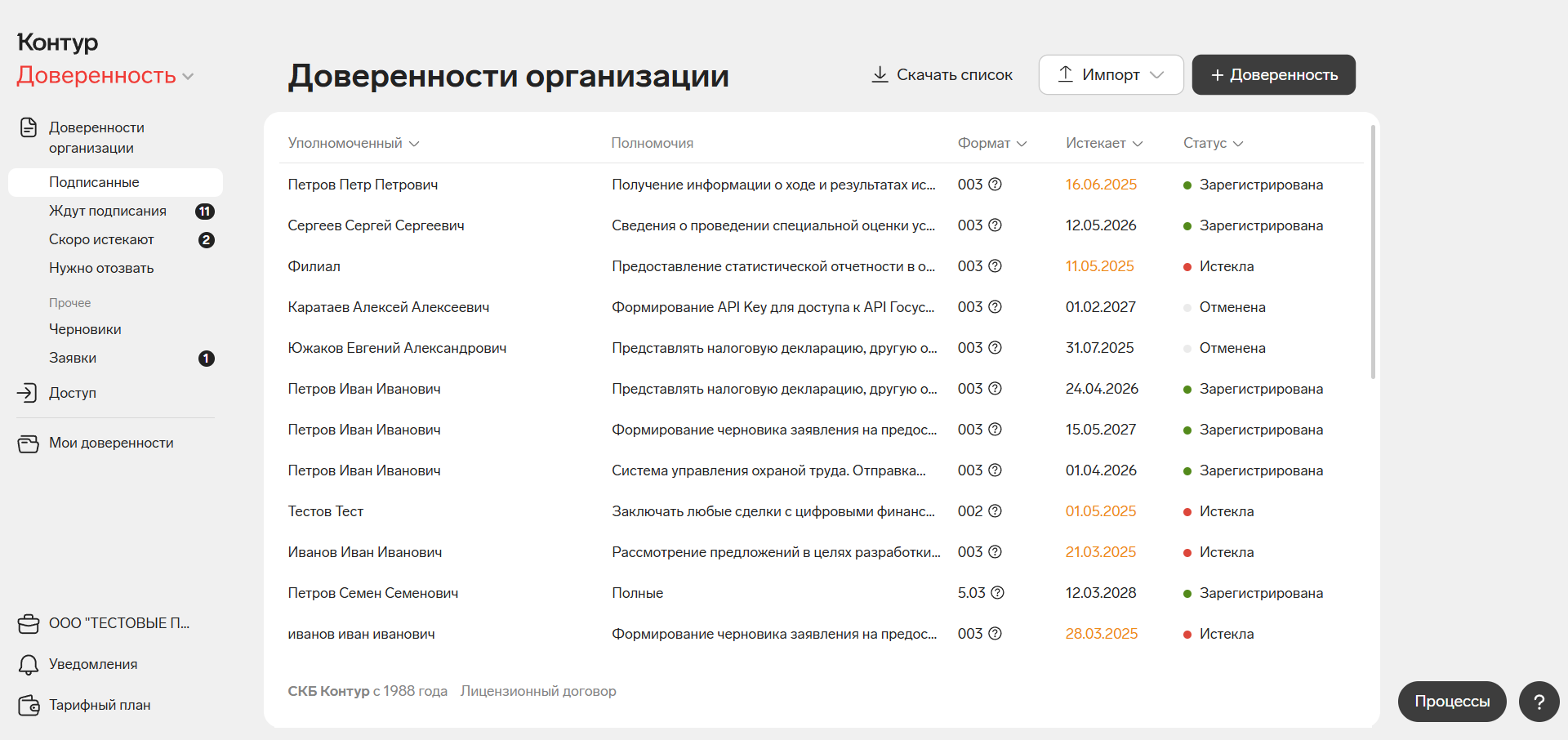Click the format help icon in the 15.05.2027 row
The height and width of the screenshot is (740, 1568).
click(x=995, y=430)
